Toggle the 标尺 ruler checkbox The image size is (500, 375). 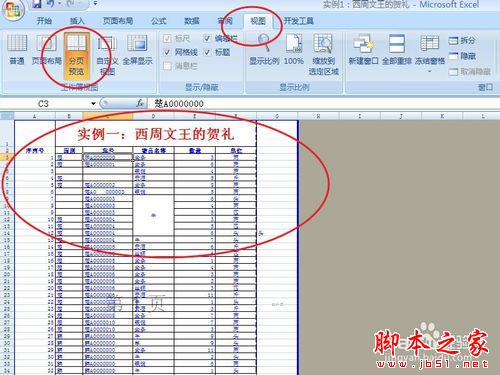[177, 38]
